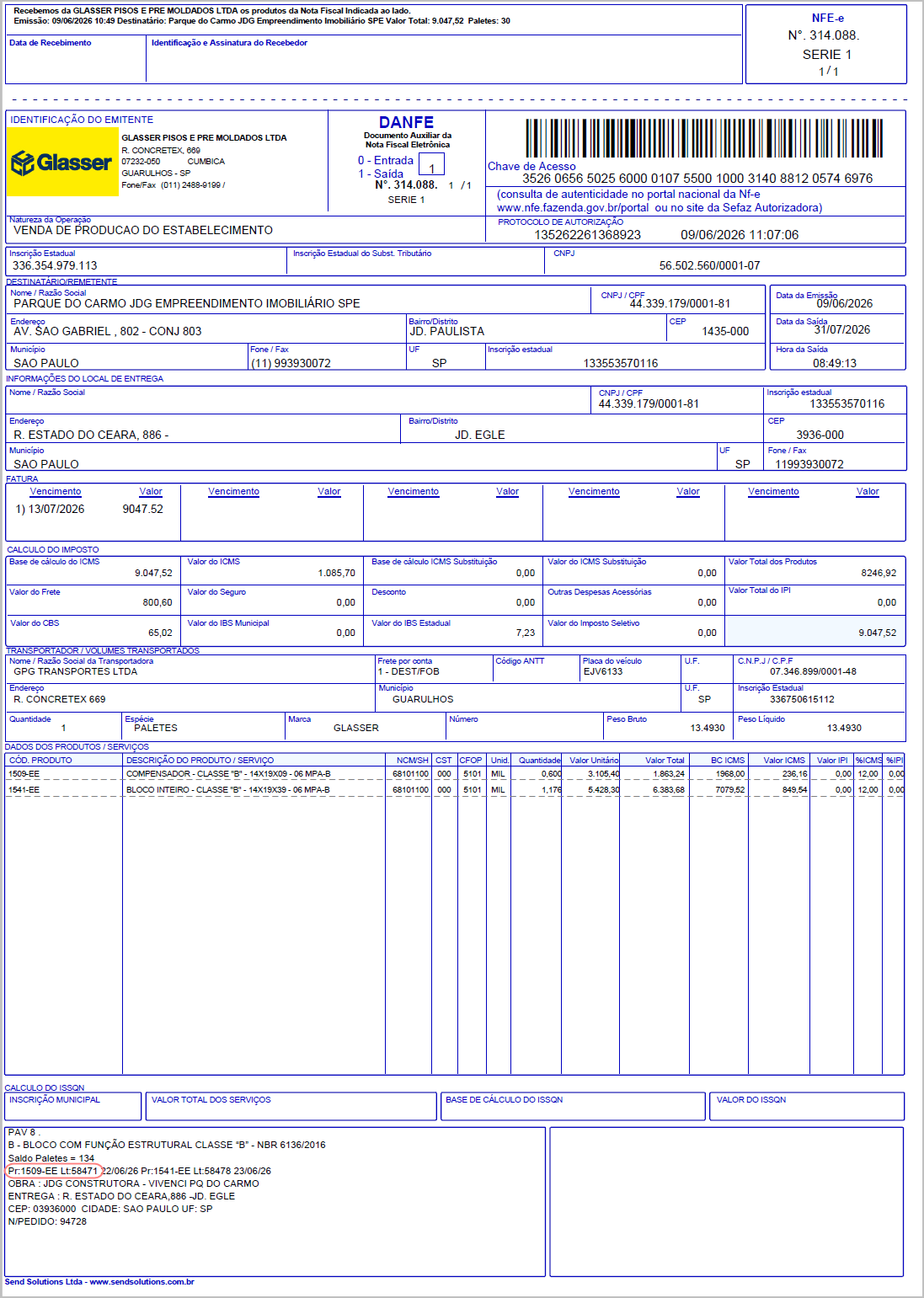The image size is (924, 1298).
Task: Select the Chave de Acesso number 3526 0656 5025…
Action: (697, 179)
